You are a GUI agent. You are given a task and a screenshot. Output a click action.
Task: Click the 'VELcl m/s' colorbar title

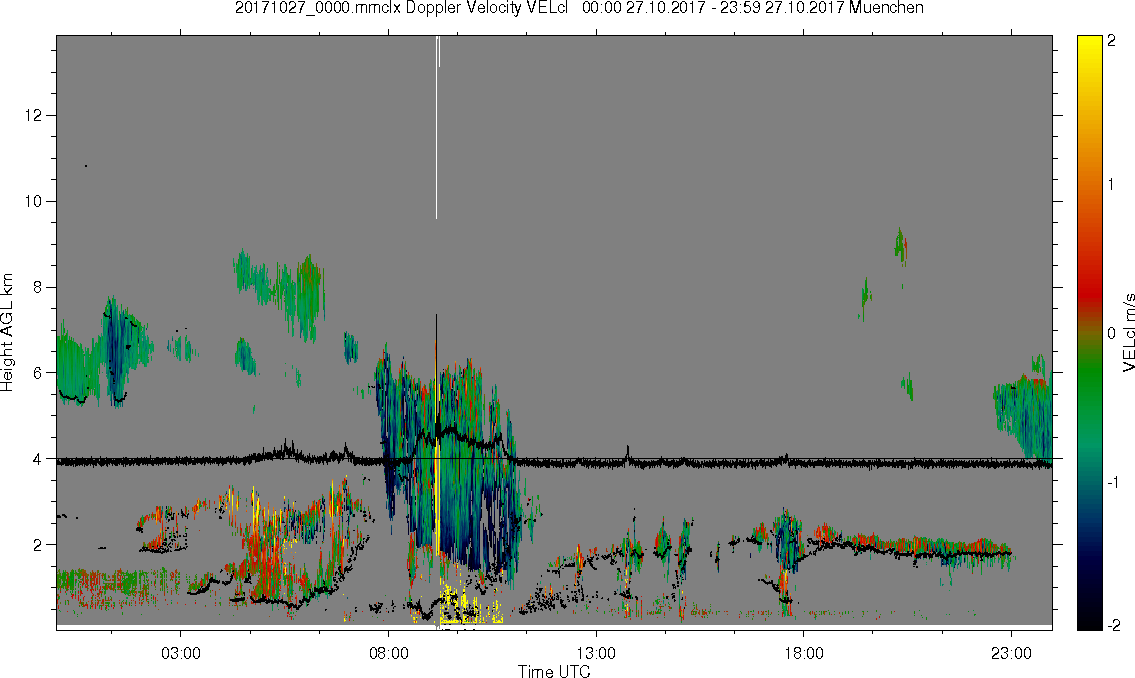tap(1128, 333)
